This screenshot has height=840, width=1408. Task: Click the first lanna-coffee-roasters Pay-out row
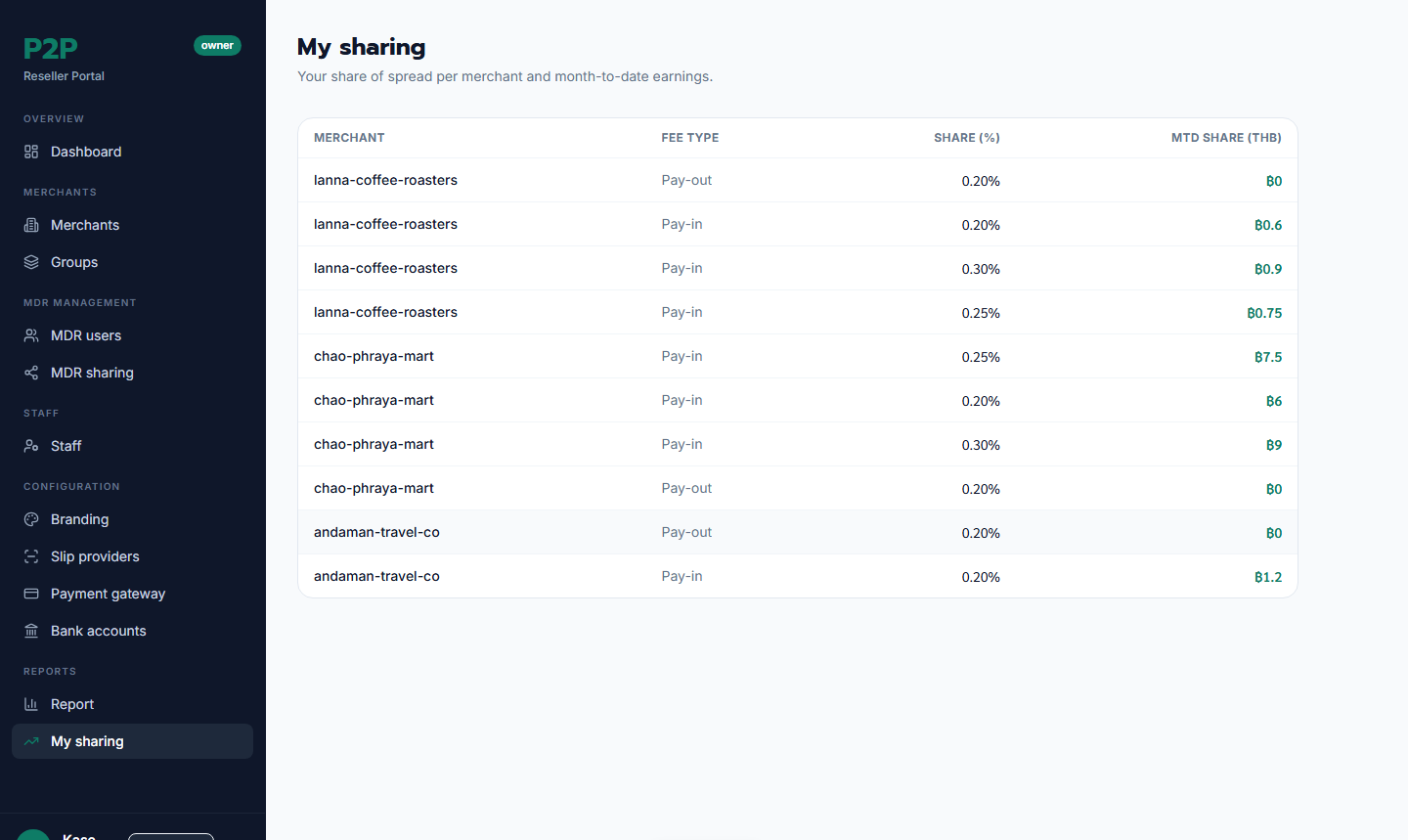798,180
